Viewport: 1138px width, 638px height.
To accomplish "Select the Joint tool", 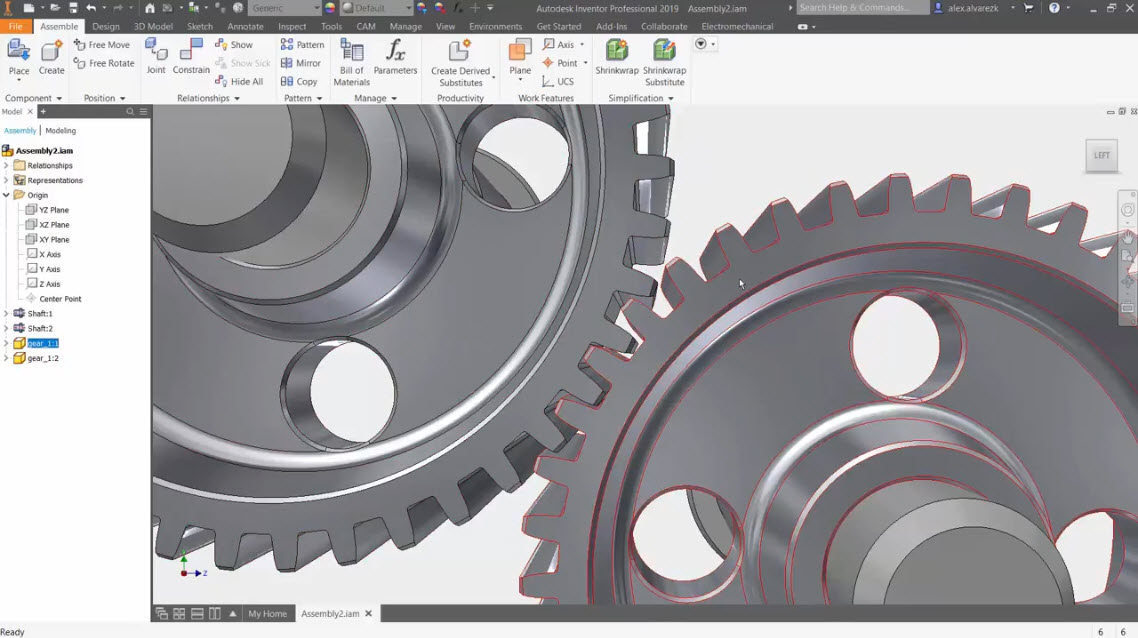I will tap(156, 57).
